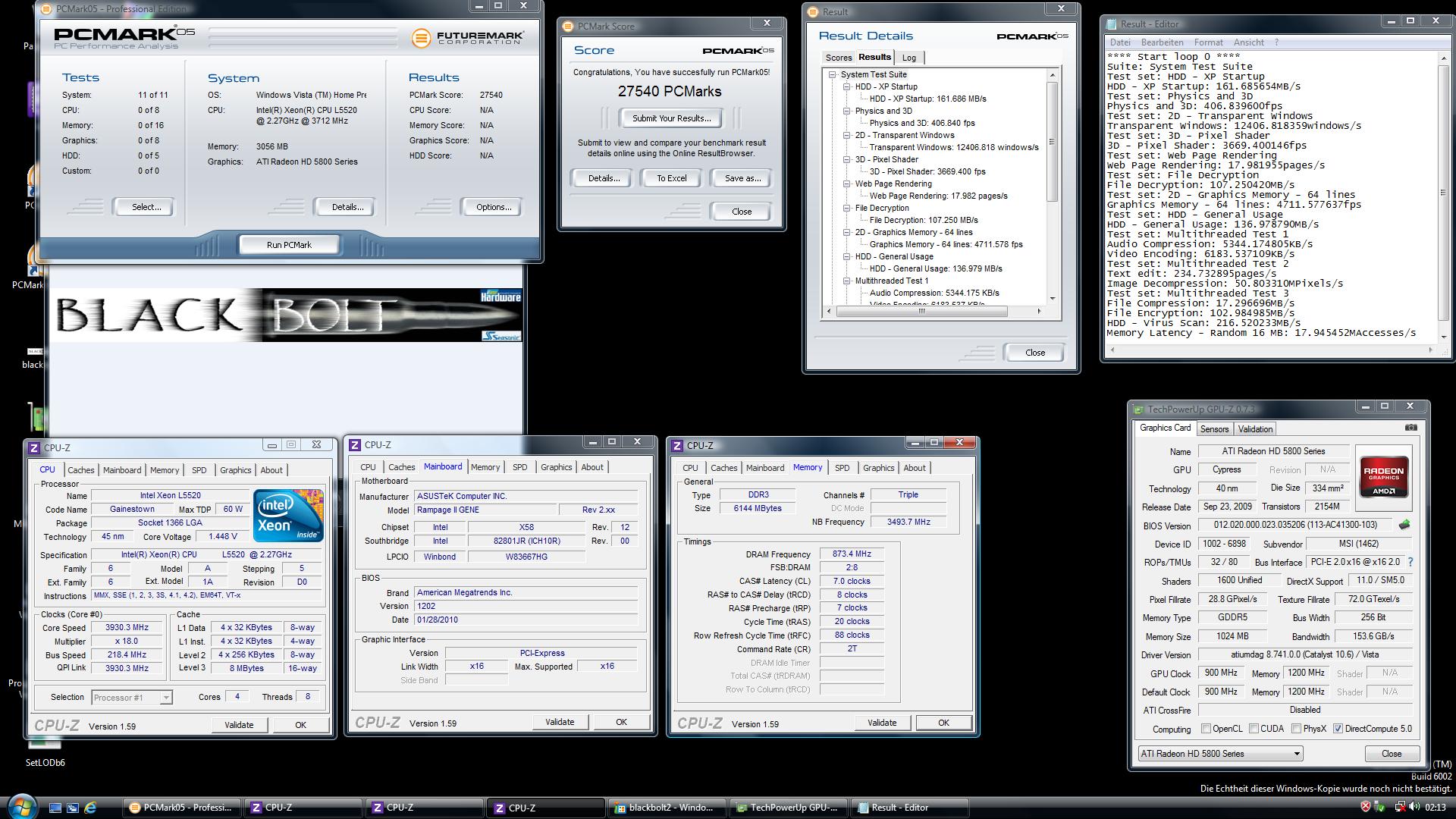Click the taskbar clock showing 02:13
The image size is (1456, 819).
1435,807
